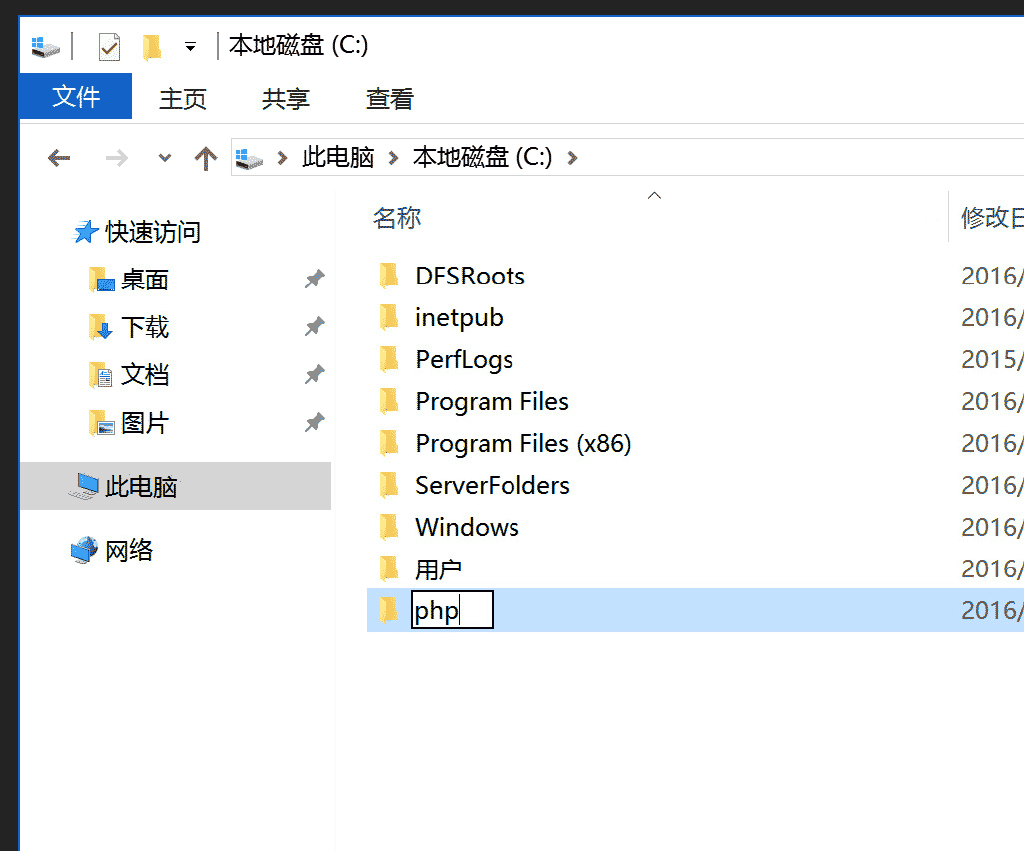Click the drive icon in the title bar

tap(46, 46)
